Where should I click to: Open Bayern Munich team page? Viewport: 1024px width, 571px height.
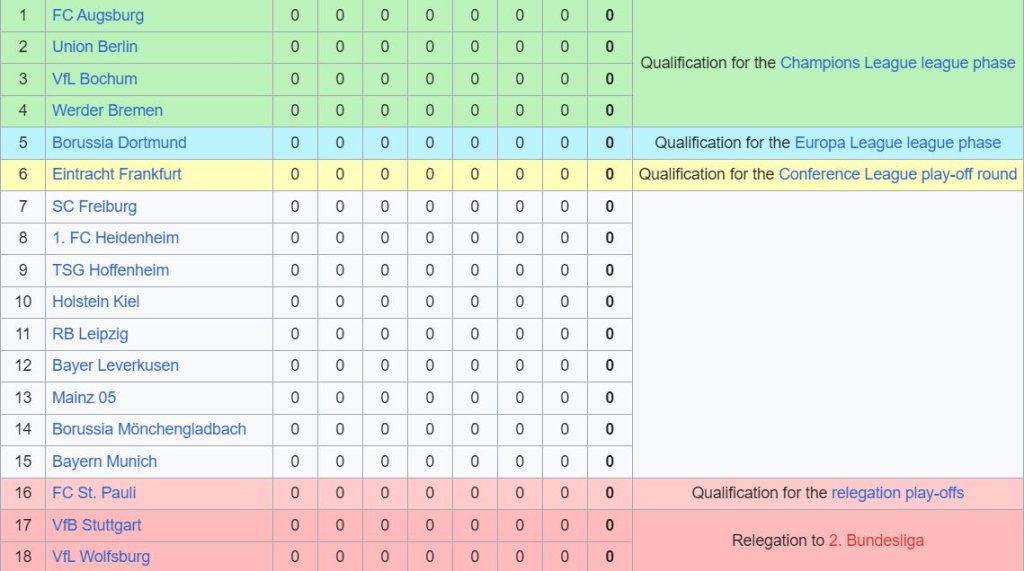104,462
